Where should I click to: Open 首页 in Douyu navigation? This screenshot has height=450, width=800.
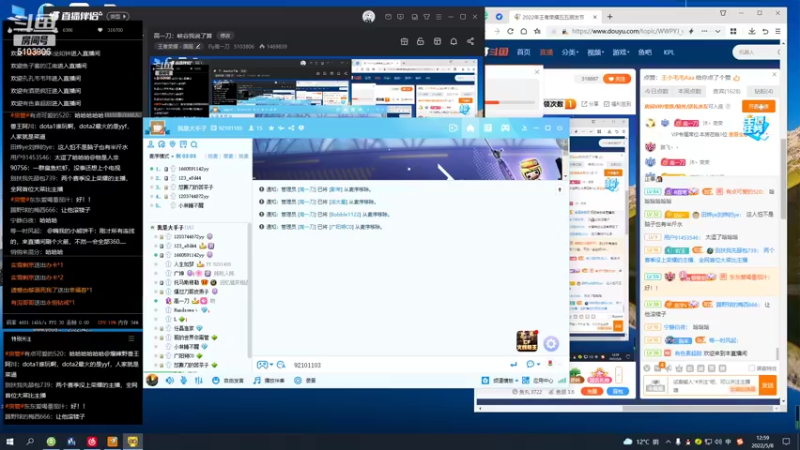523,52
